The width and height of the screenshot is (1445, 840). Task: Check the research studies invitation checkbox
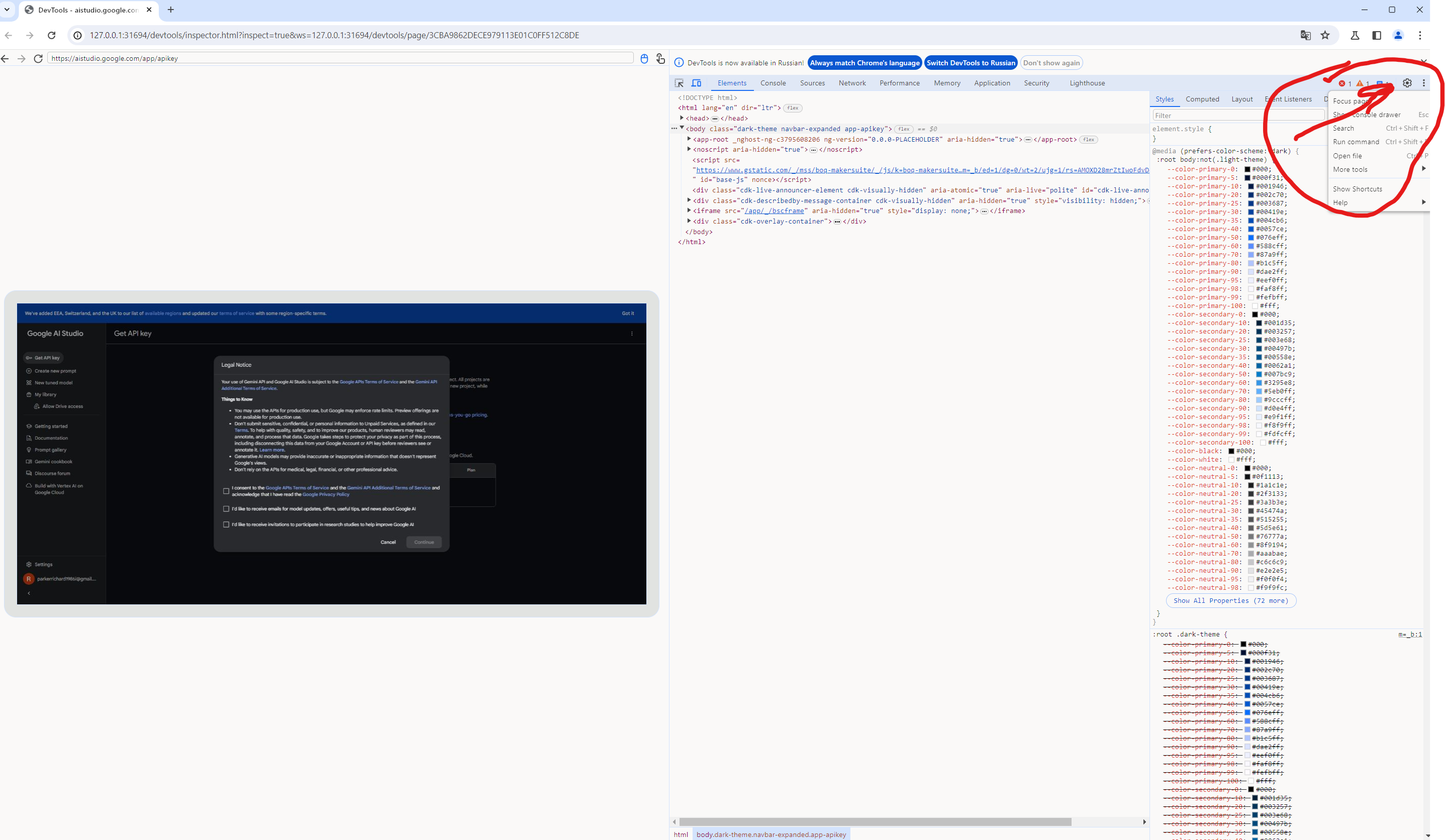pyautogui.click(x=226, y=524)
